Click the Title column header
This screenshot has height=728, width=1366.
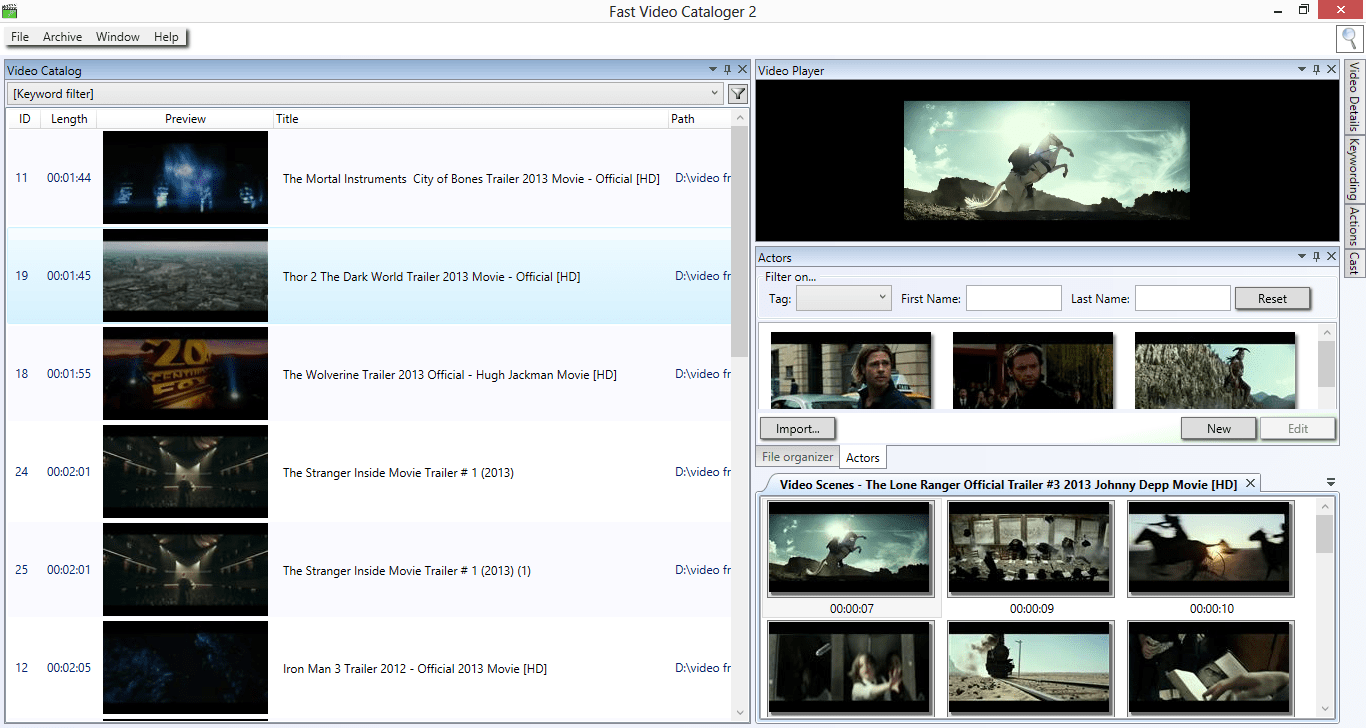click(x=471, y=118)
